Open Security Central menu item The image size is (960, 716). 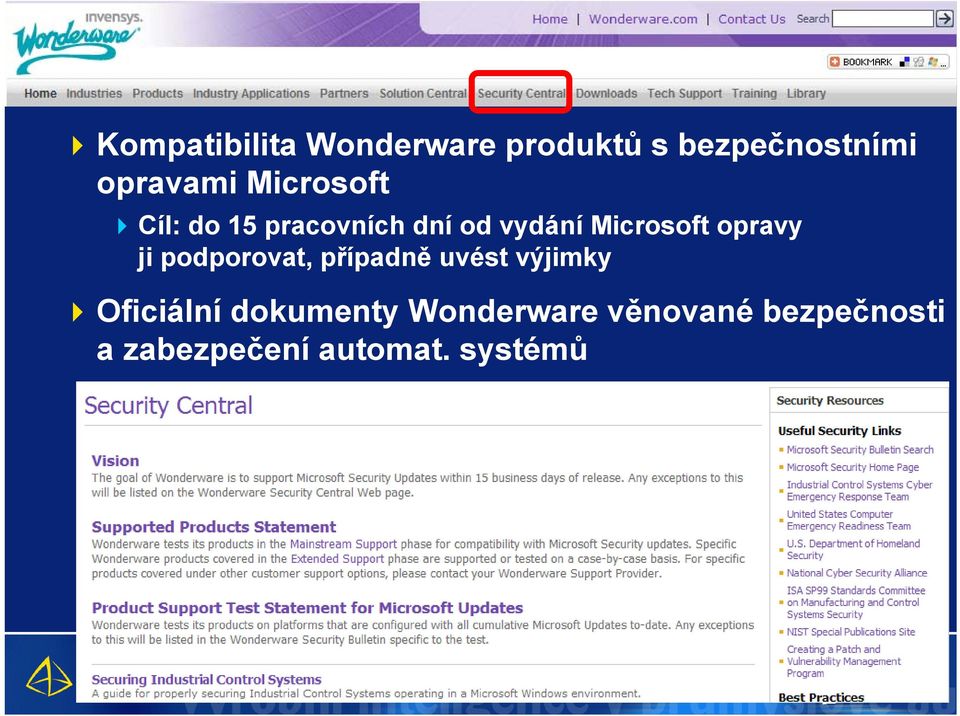tap(521, 94)
